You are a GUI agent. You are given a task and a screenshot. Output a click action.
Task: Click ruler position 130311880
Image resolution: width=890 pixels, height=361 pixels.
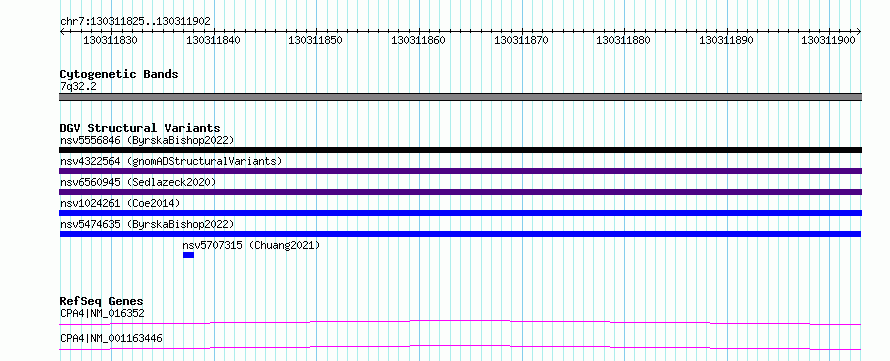(623, 40)
